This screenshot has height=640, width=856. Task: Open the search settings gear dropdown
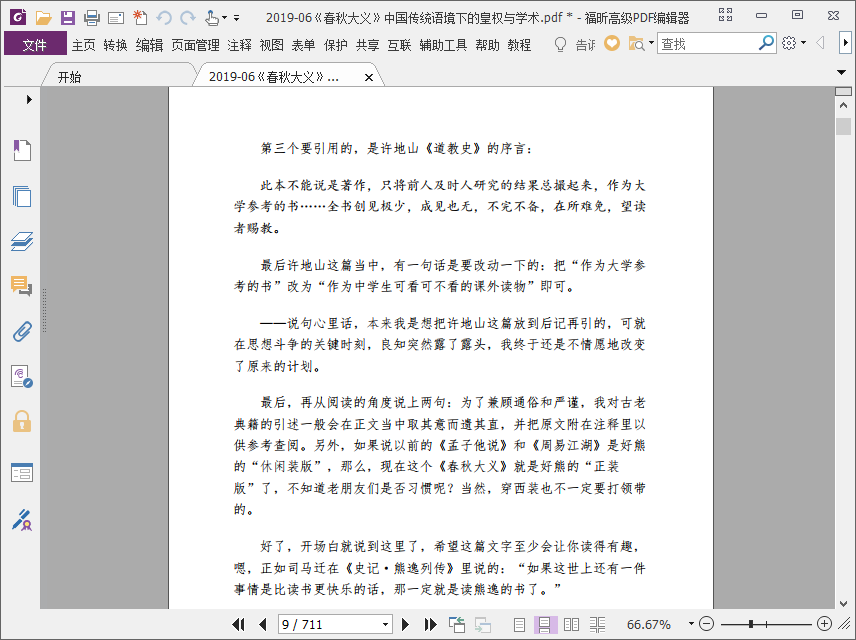pos(793,43)
